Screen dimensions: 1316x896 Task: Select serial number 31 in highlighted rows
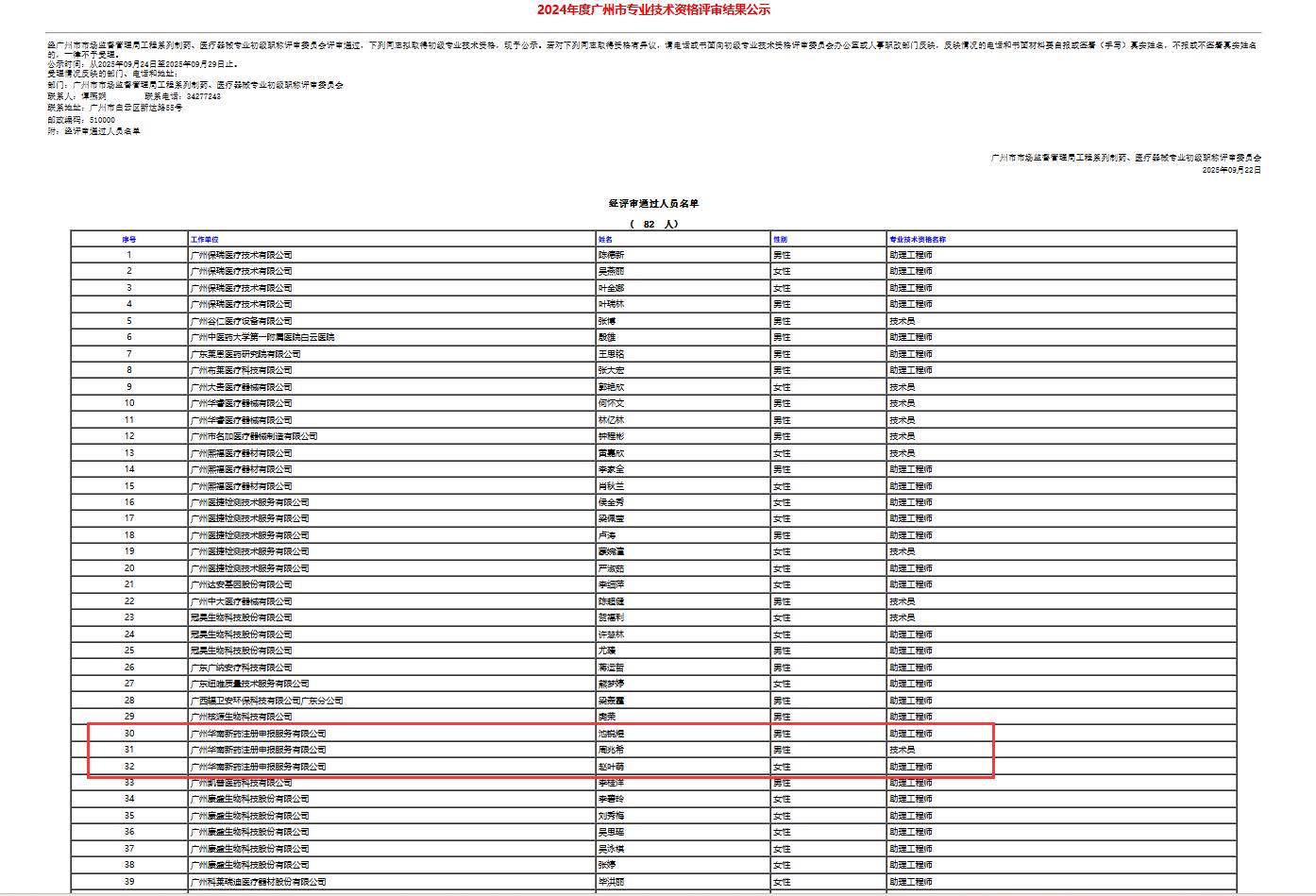click(129, 750)
